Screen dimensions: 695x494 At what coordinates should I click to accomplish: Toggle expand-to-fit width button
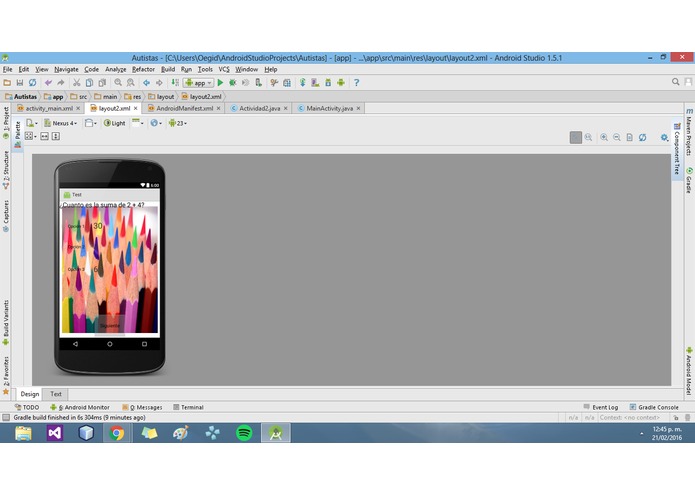pyautogui.click(x=44, y=136)
